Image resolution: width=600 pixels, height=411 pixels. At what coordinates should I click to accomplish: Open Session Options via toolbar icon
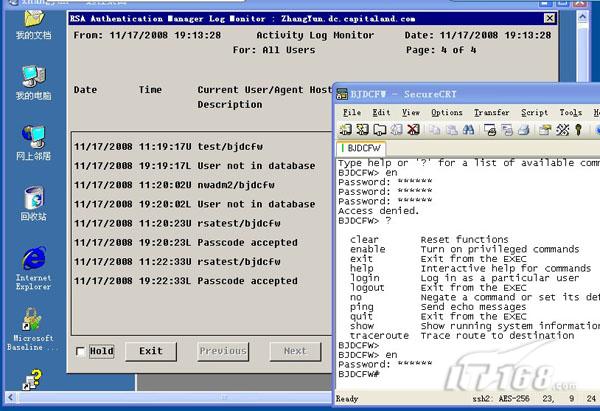[545, 130]
